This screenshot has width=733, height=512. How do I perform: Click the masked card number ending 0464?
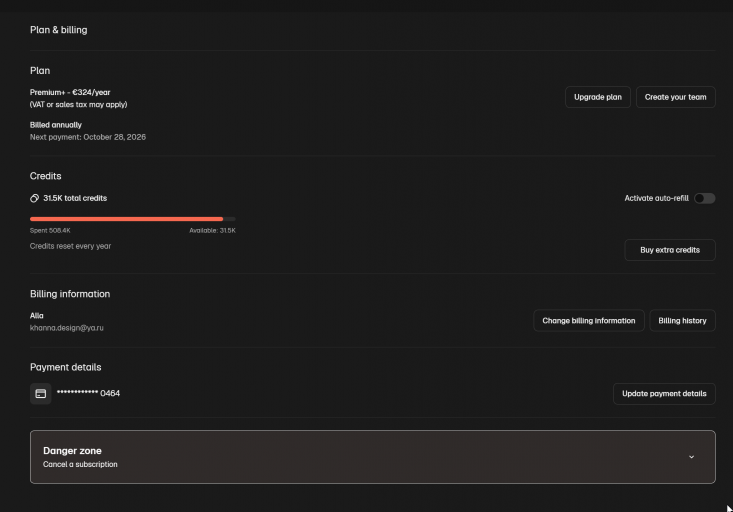pos(88,393)
